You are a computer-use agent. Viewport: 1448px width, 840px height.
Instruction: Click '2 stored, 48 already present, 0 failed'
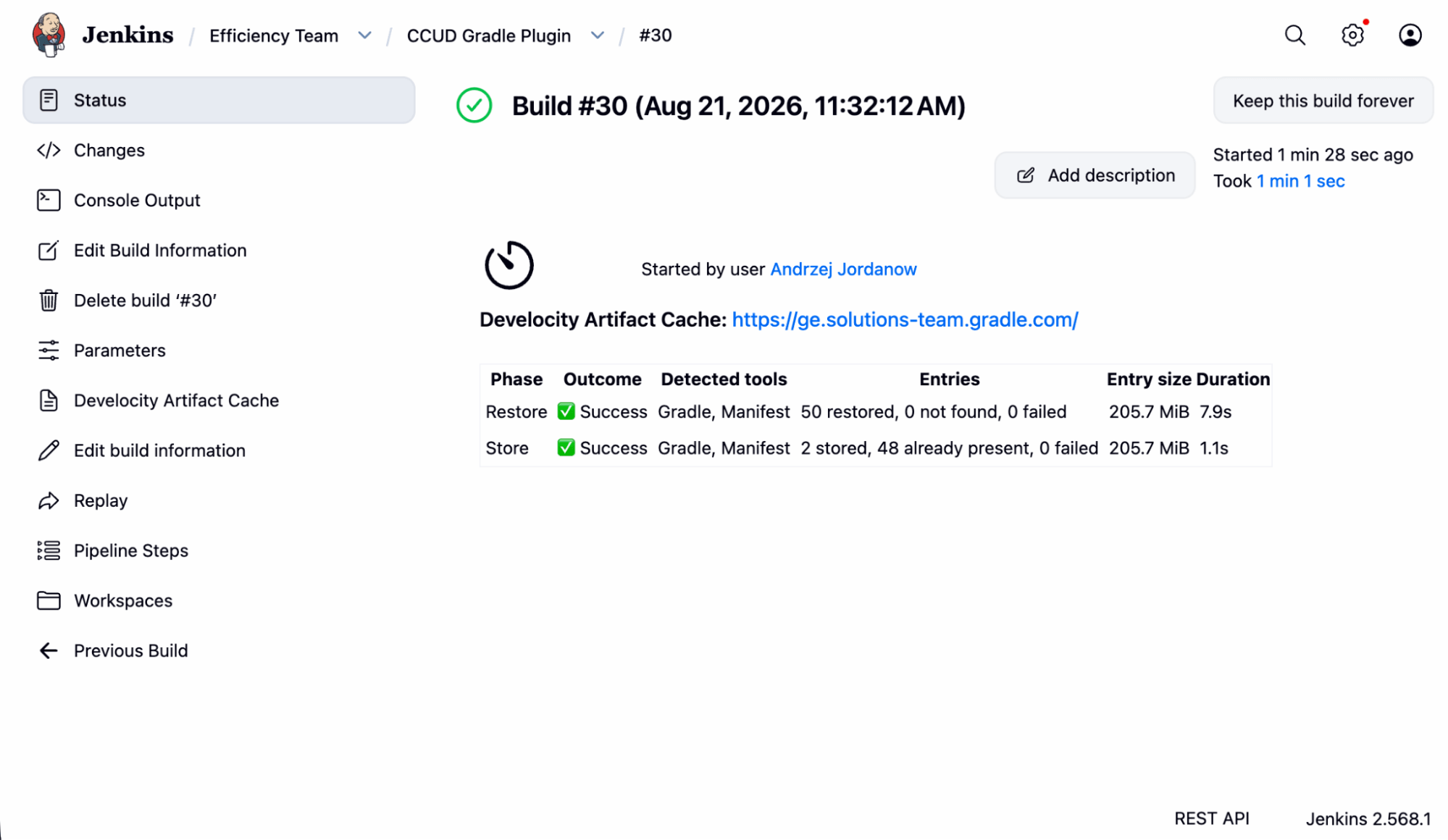pos(949,448)
